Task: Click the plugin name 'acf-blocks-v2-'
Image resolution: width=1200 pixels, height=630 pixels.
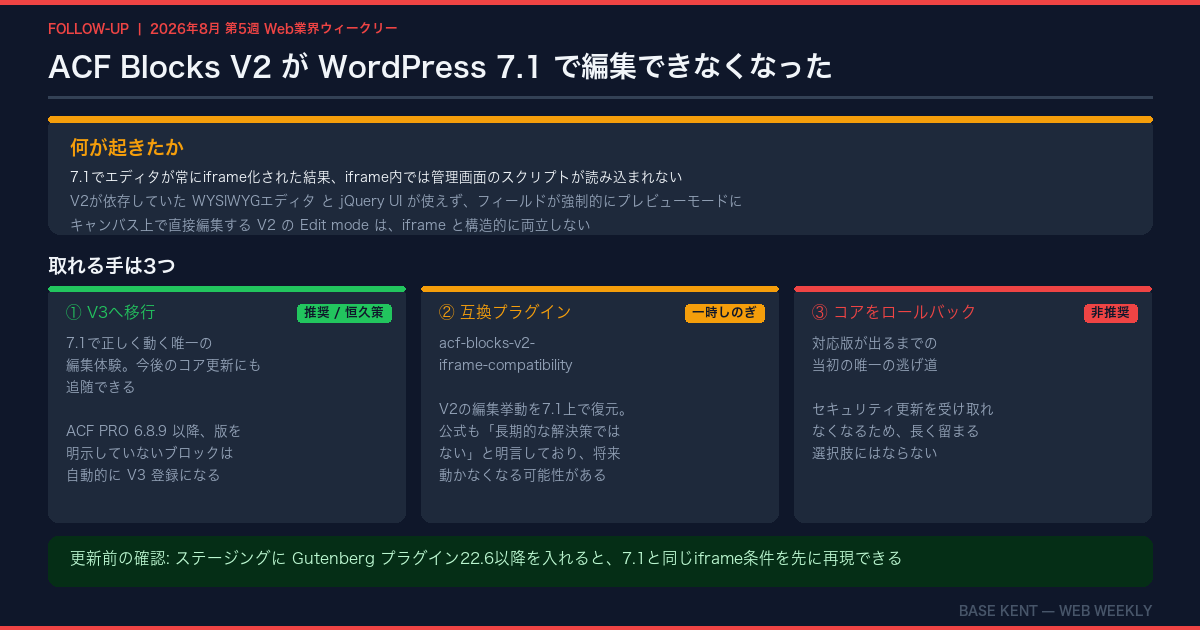Action: [487, 343]
